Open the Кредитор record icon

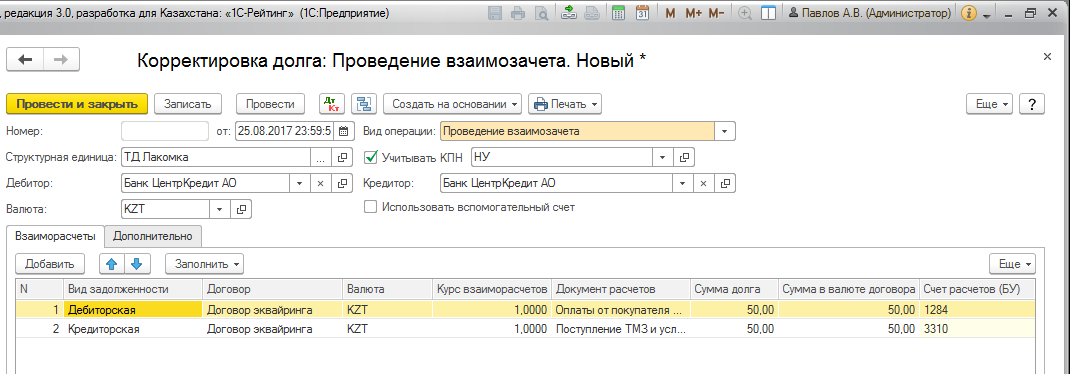(x=725, y=184)
